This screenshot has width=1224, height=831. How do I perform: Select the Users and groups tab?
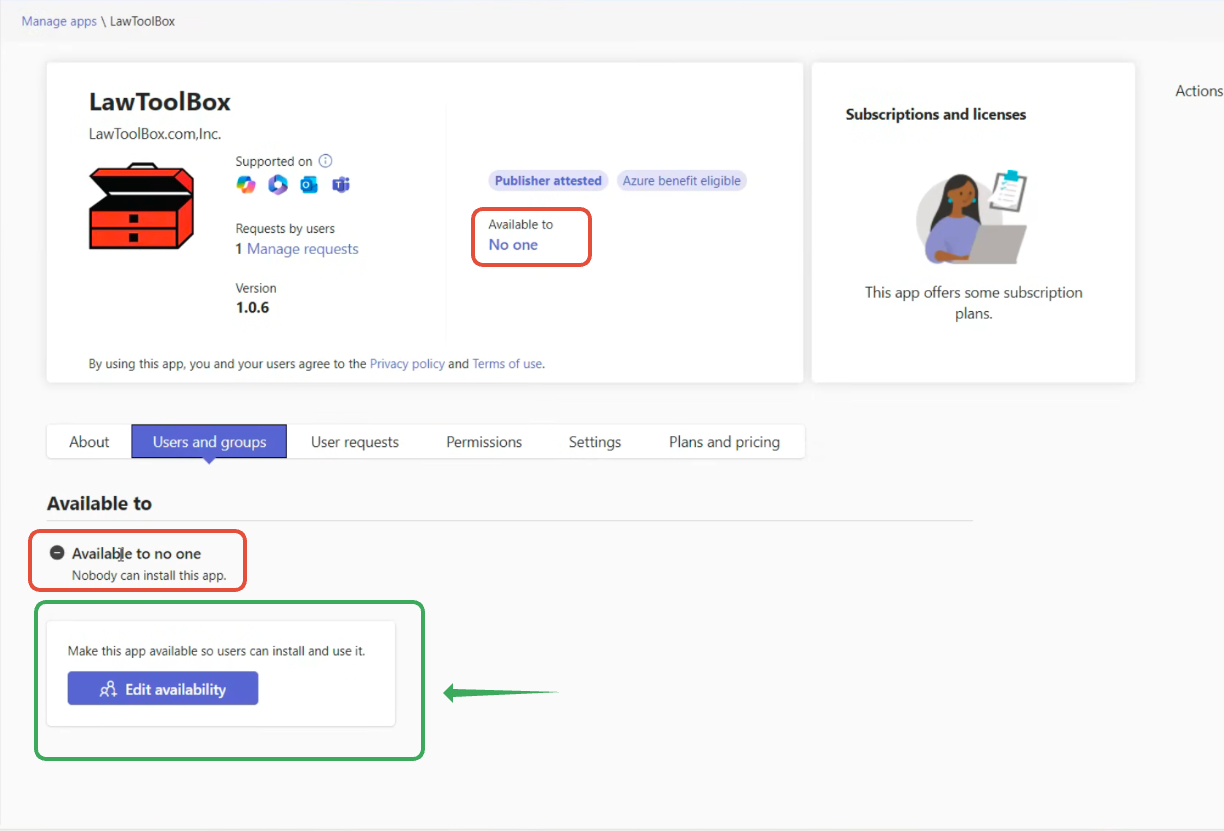[209, 442]
